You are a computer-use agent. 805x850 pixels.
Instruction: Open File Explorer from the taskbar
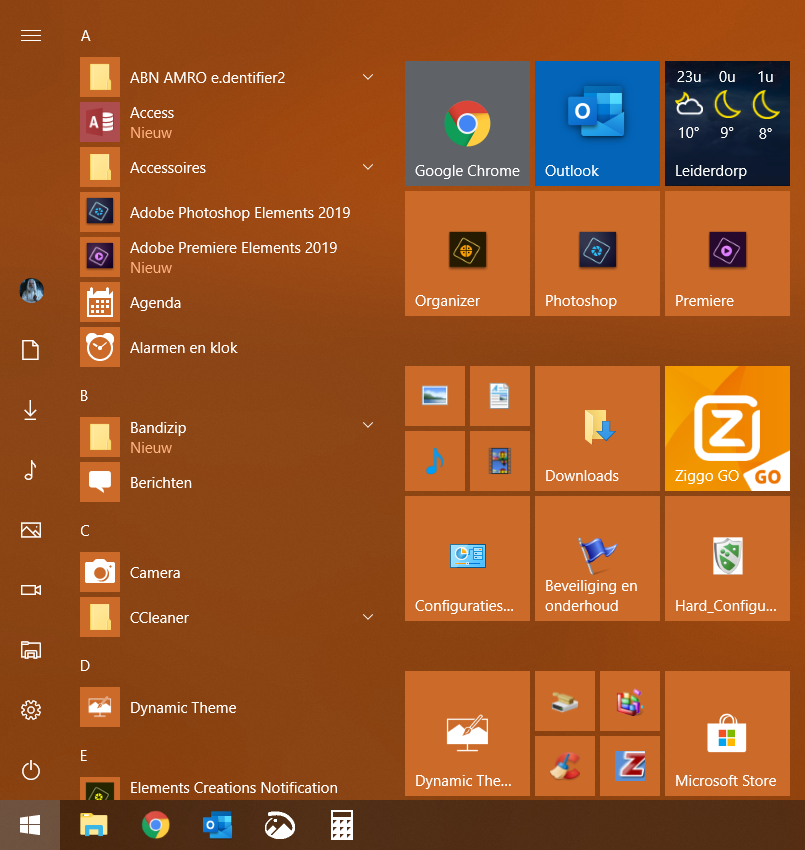click(x=94, y=825)
